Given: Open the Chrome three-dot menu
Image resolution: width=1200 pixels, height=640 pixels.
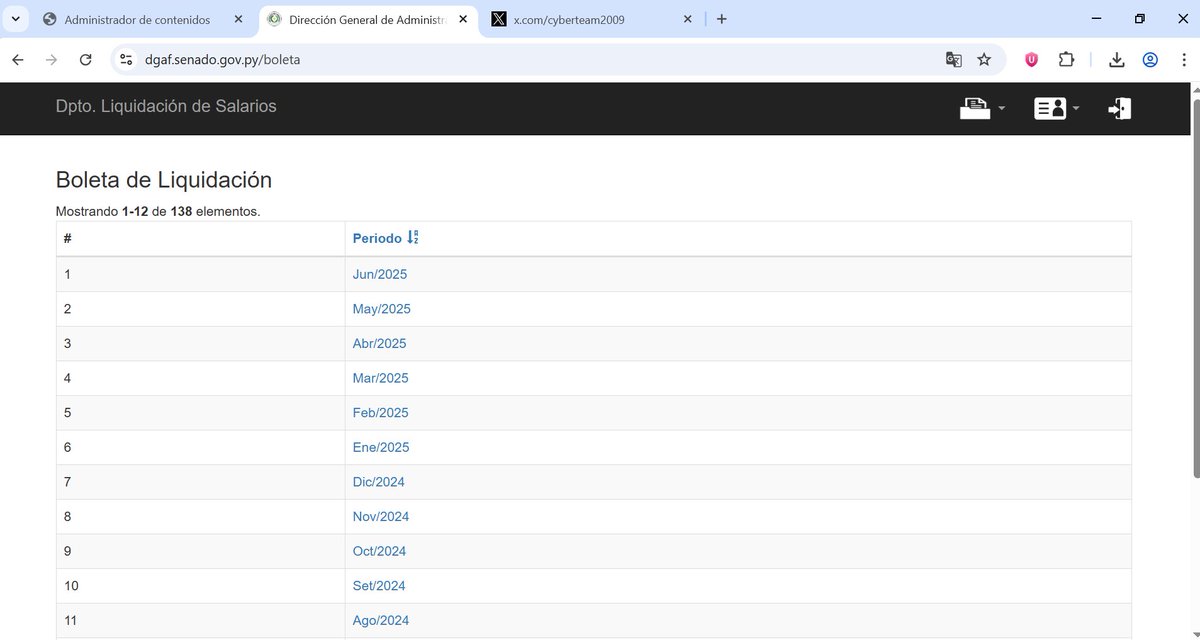Looking at the screenshot, I should tap(1183, 60).
